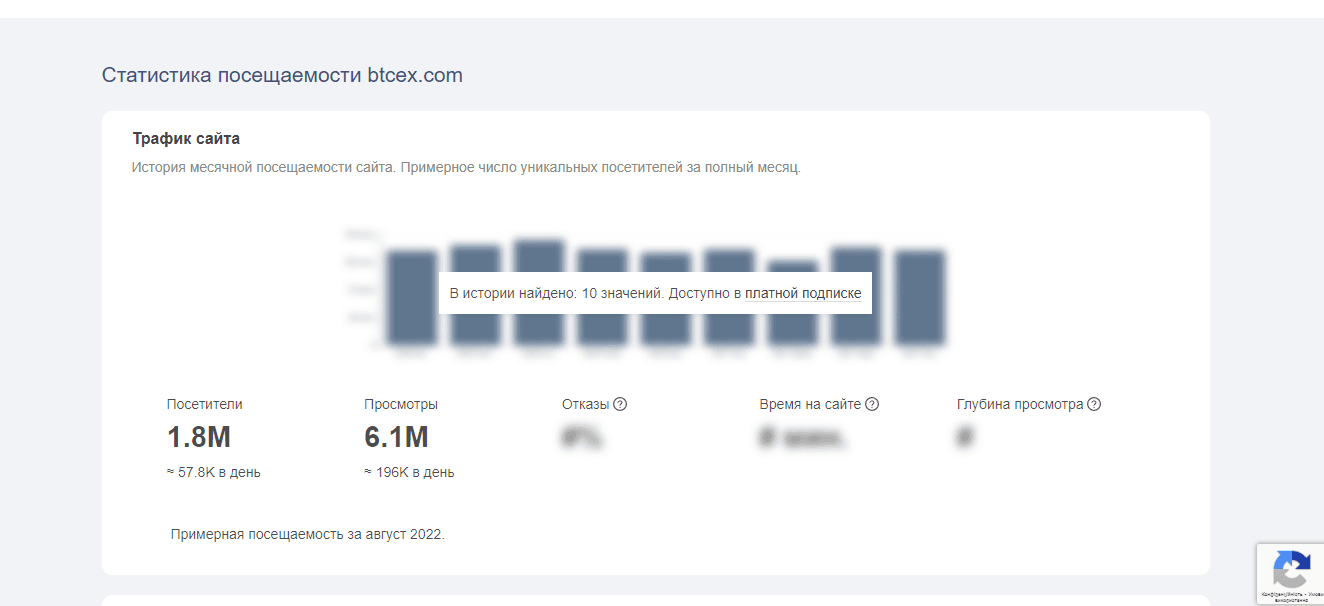Screen dimensions: 1324x606
Task: Open the платной подписке link
Action: [x=800, y=293]
